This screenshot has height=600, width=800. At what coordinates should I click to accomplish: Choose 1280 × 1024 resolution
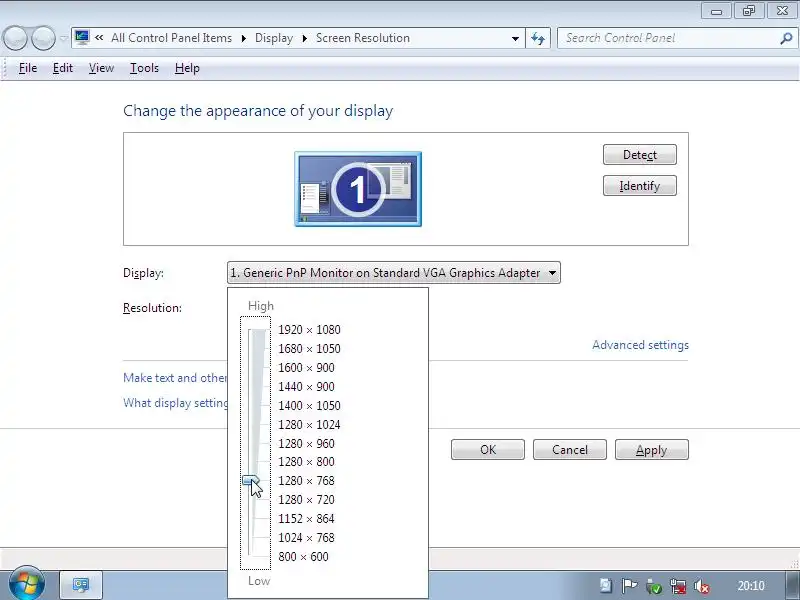(x=309, y=424)
